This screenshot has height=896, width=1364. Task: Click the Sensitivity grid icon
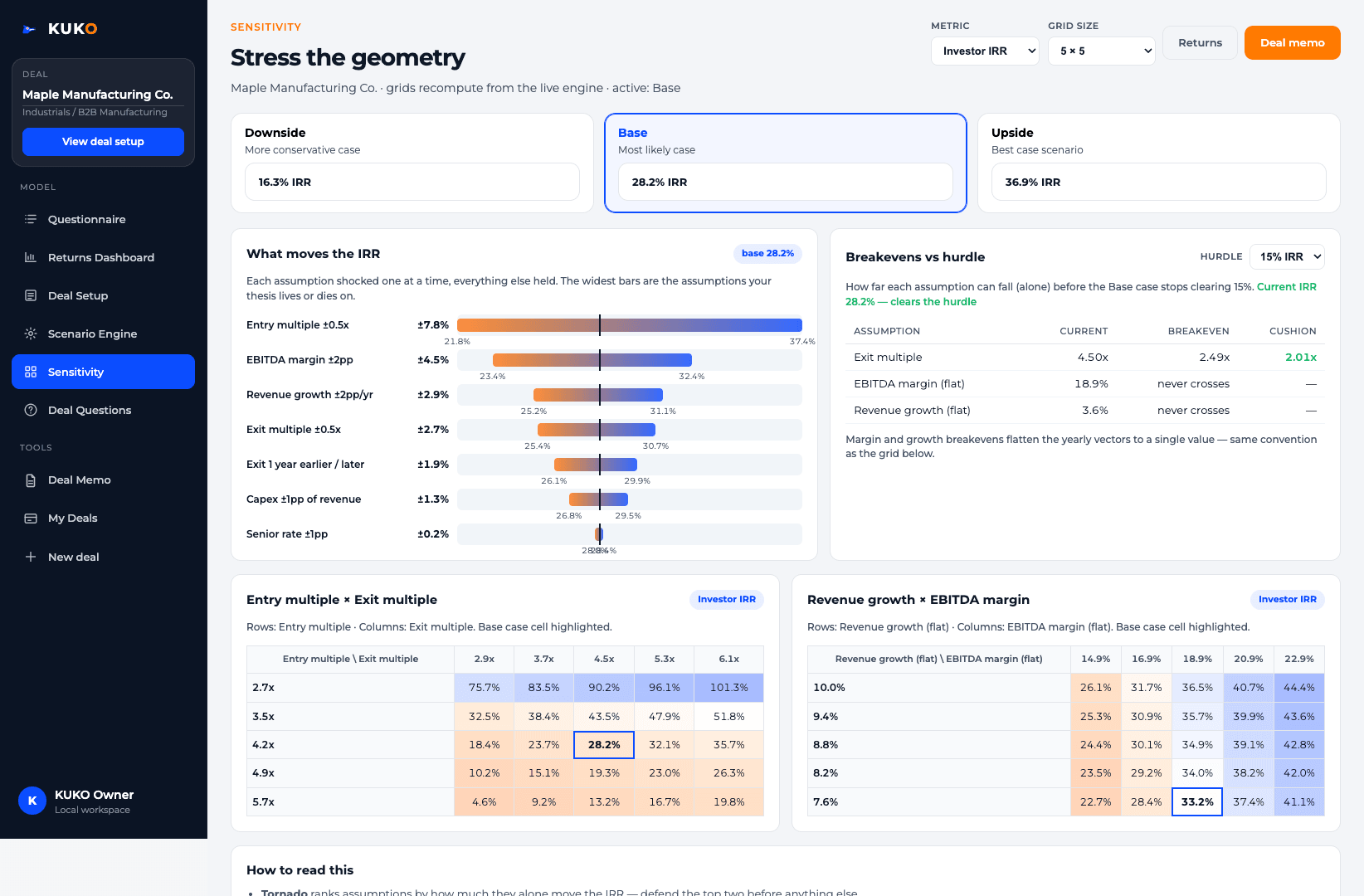31,372
